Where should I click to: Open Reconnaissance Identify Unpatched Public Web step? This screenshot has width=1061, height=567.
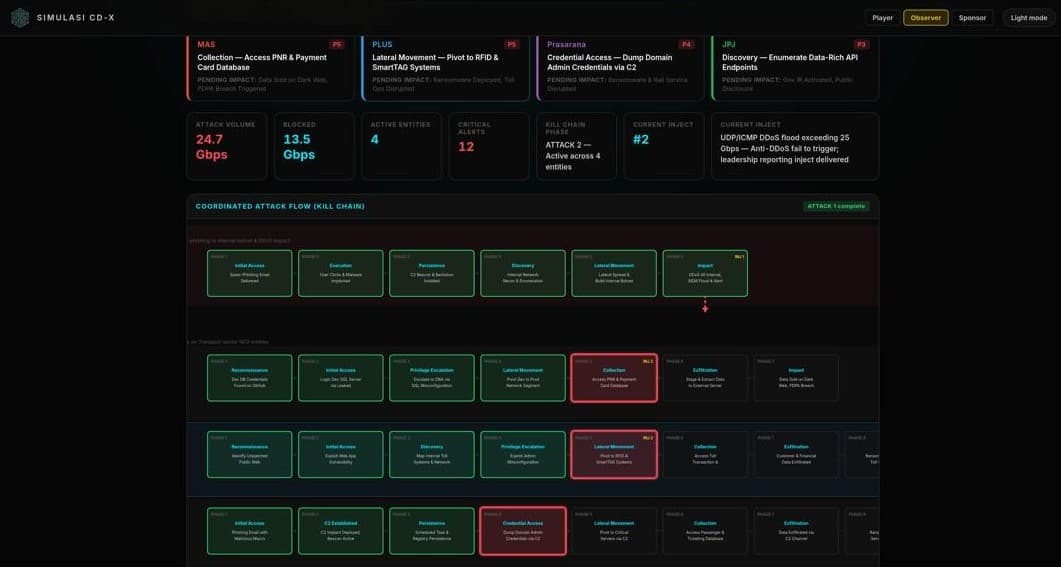pos(250,455)
